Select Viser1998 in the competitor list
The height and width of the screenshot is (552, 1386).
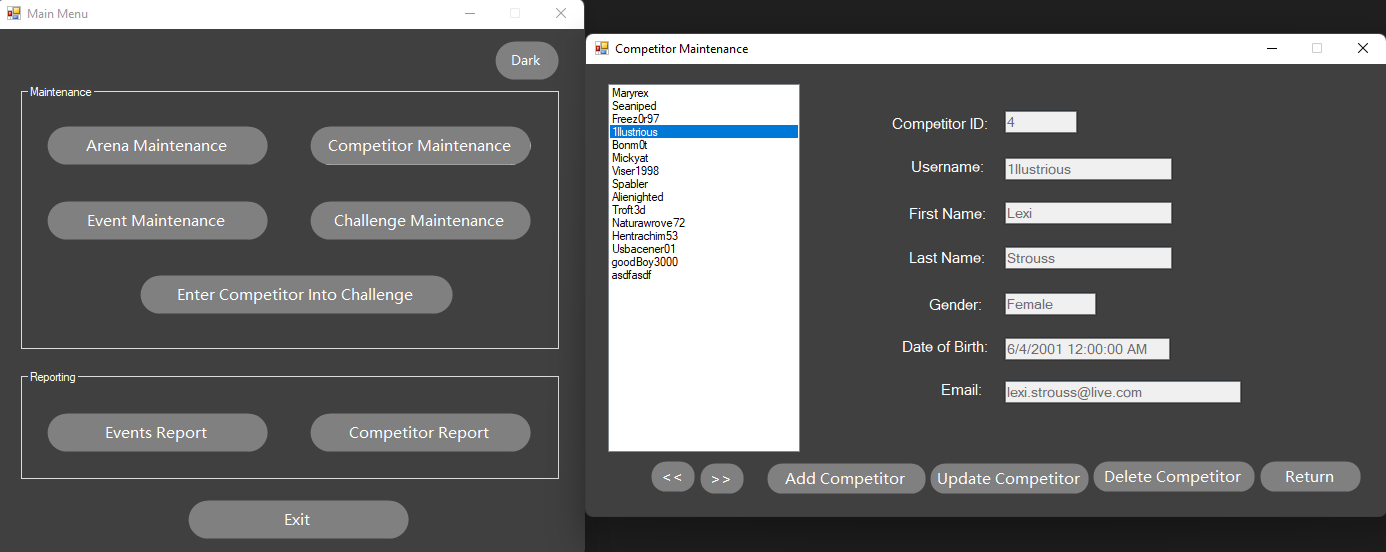point(704,171)
